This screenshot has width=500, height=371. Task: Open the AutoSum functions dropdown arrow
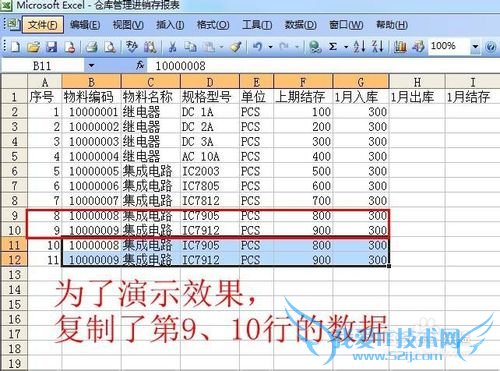[346, 47]
